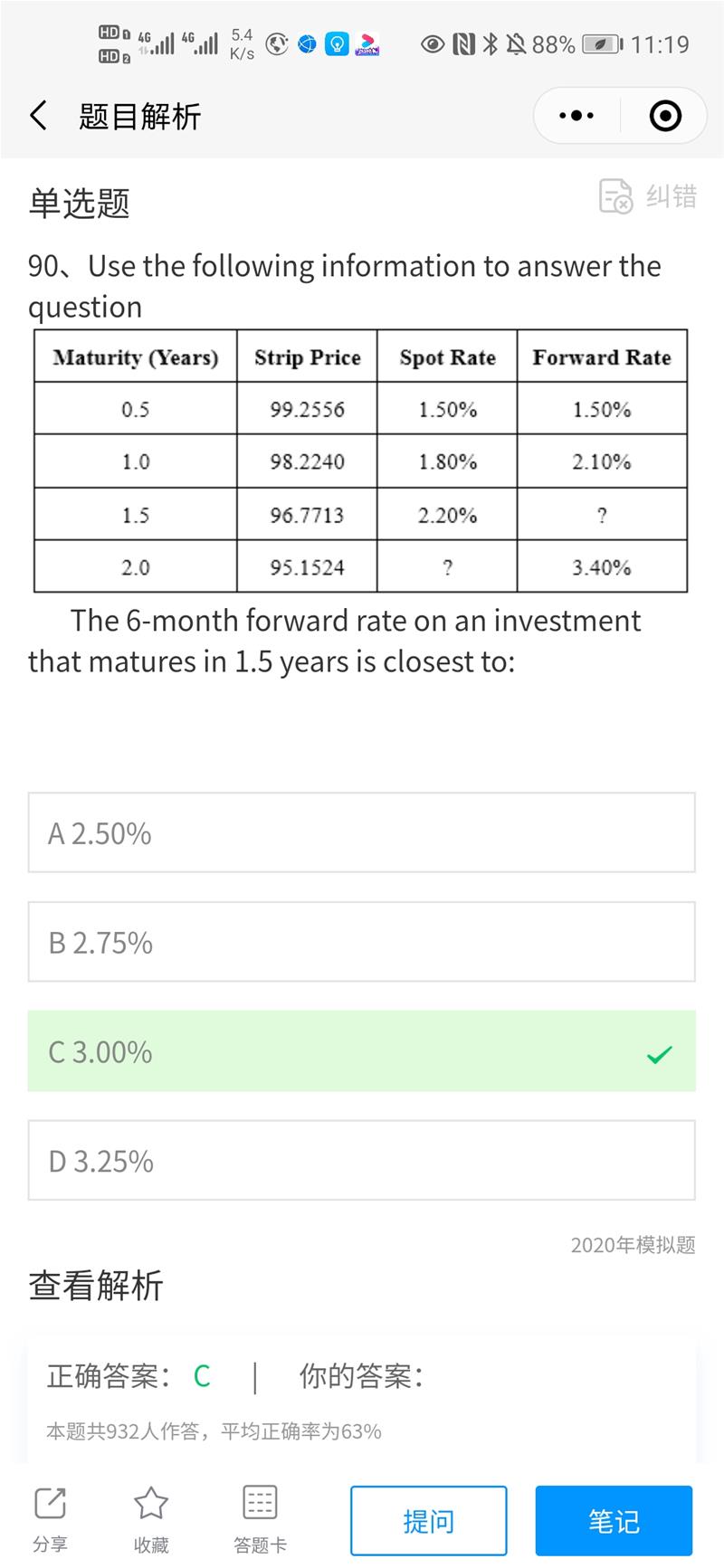
Task: Open the 答题卡 answer sheet icon
Action: coord(260,1504)
